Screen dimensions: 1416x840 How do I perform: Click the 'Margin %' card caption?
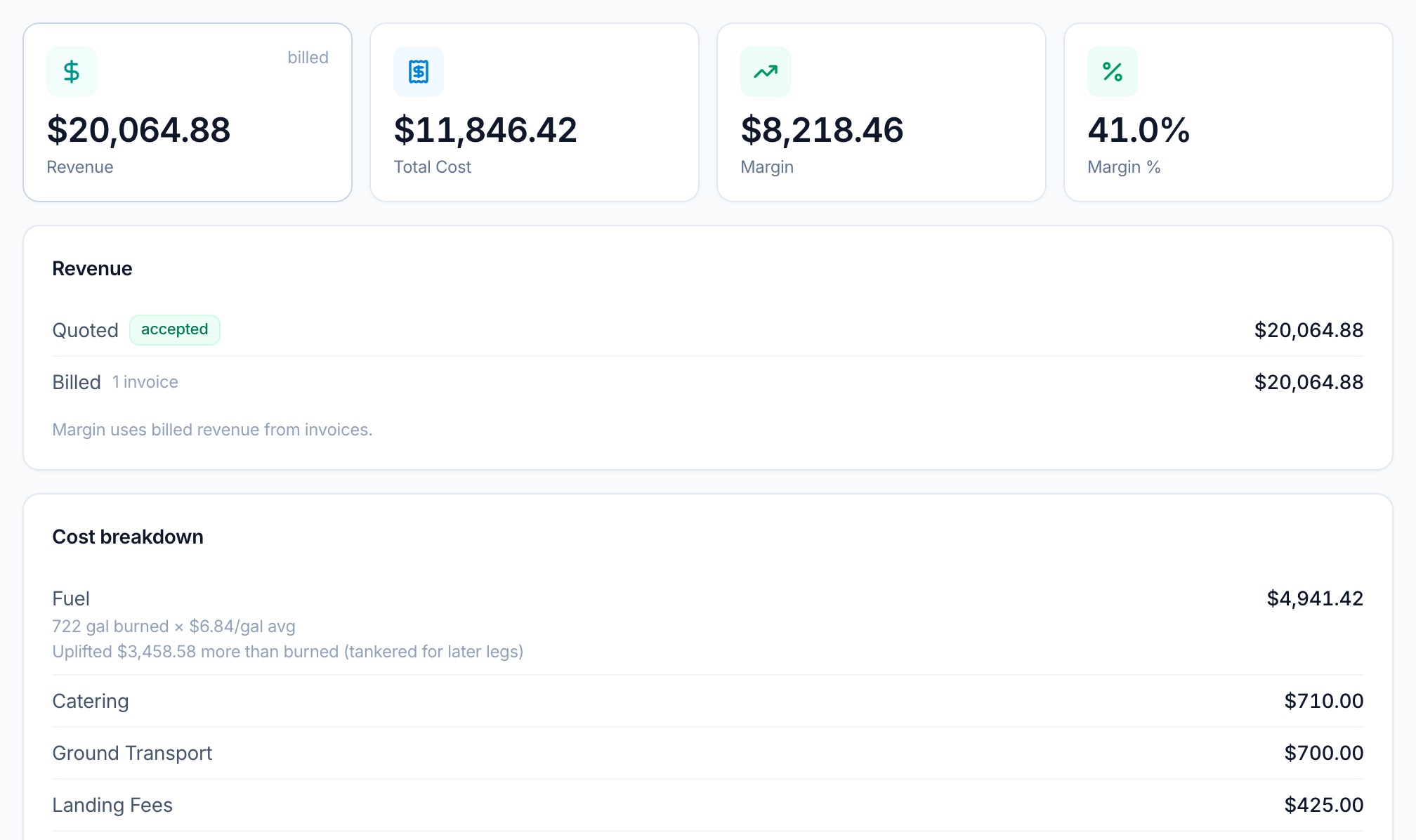click(1124, 167)
